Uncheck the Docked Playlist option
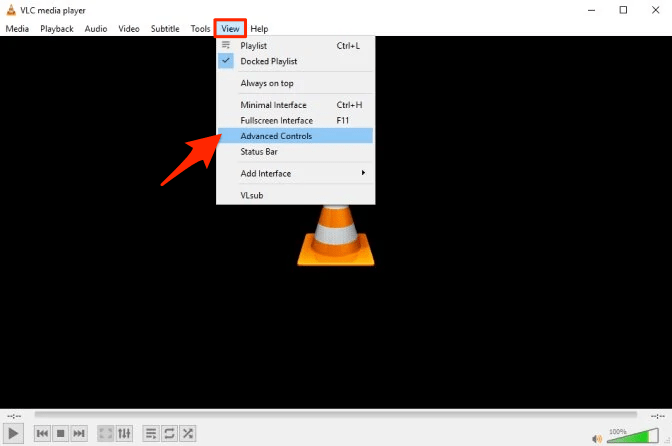 tap(295, 61)
